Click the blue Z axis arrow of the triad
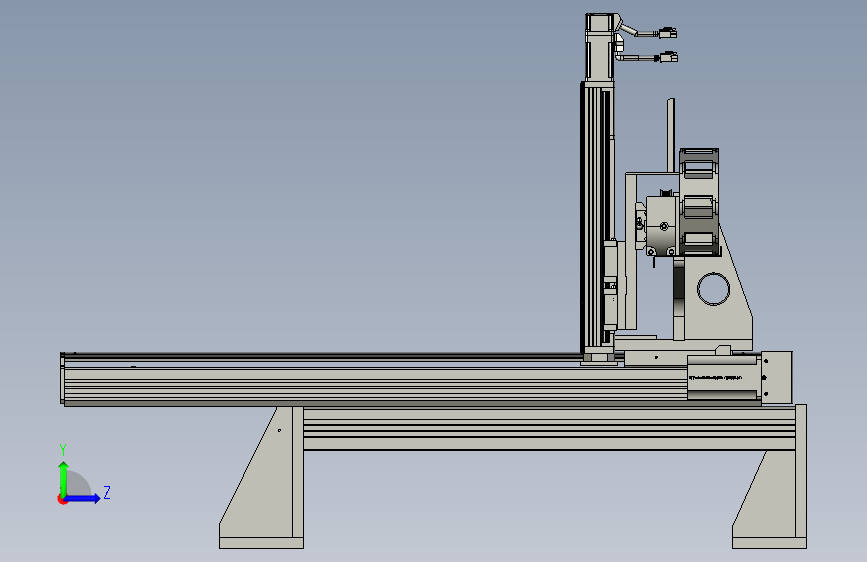 point(83,498)
